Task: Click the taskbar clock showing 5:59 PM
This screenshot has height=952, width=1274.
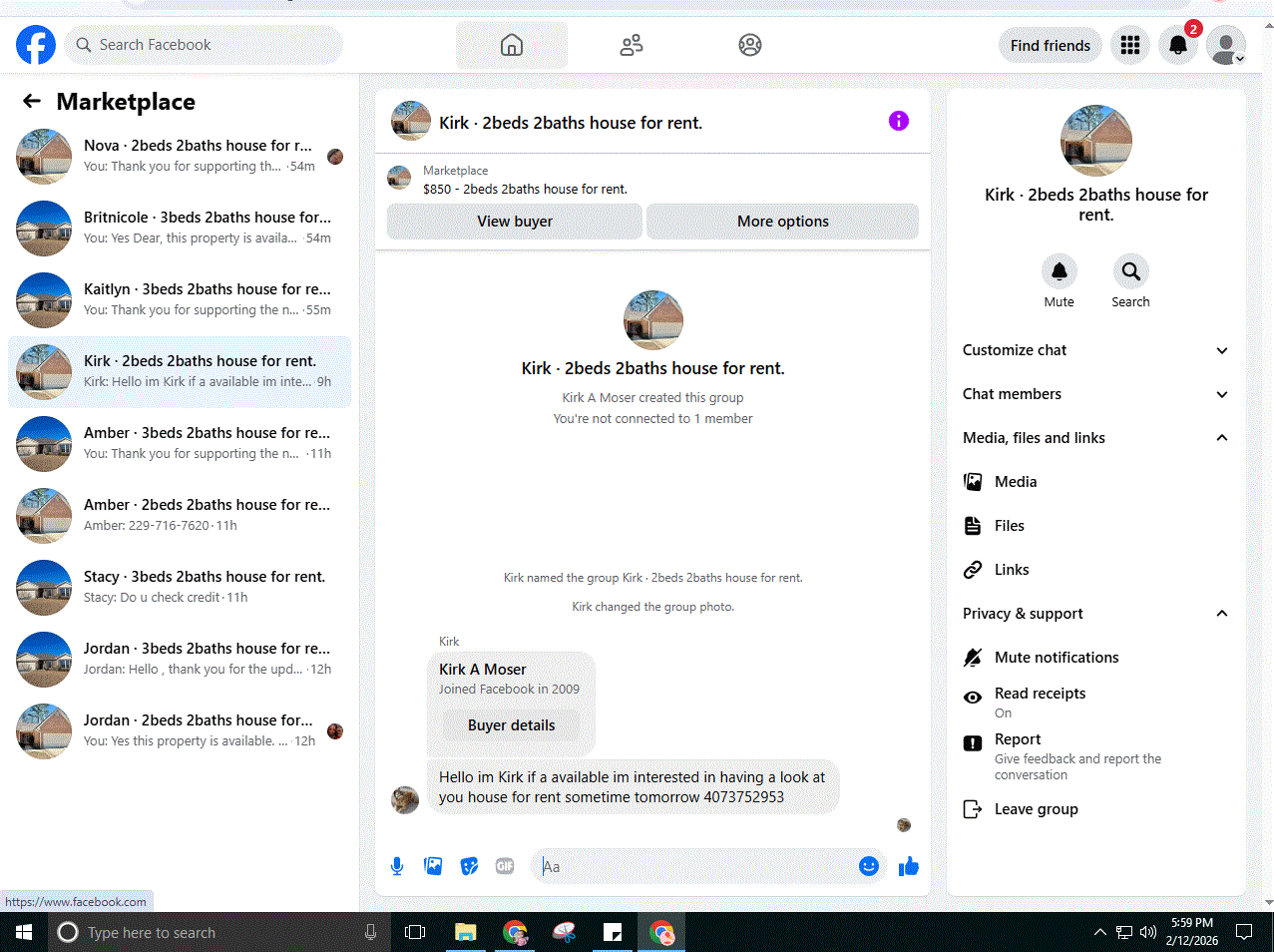Action: point(1192,932)
